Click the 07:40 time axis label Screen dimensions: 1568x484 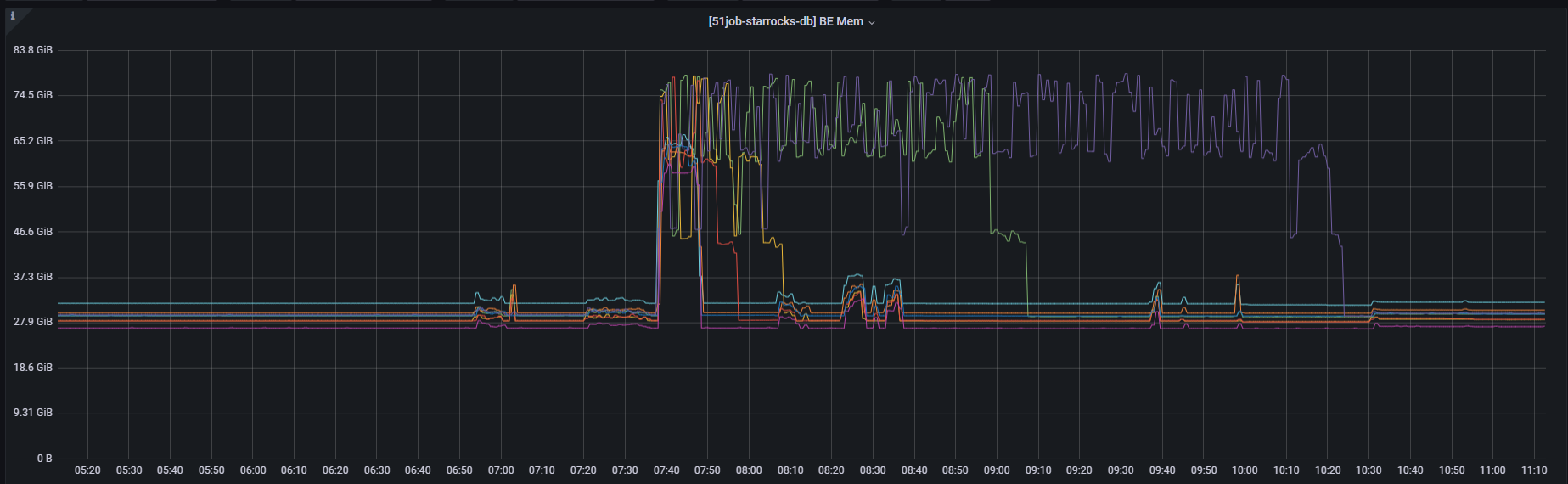point(666,470)
